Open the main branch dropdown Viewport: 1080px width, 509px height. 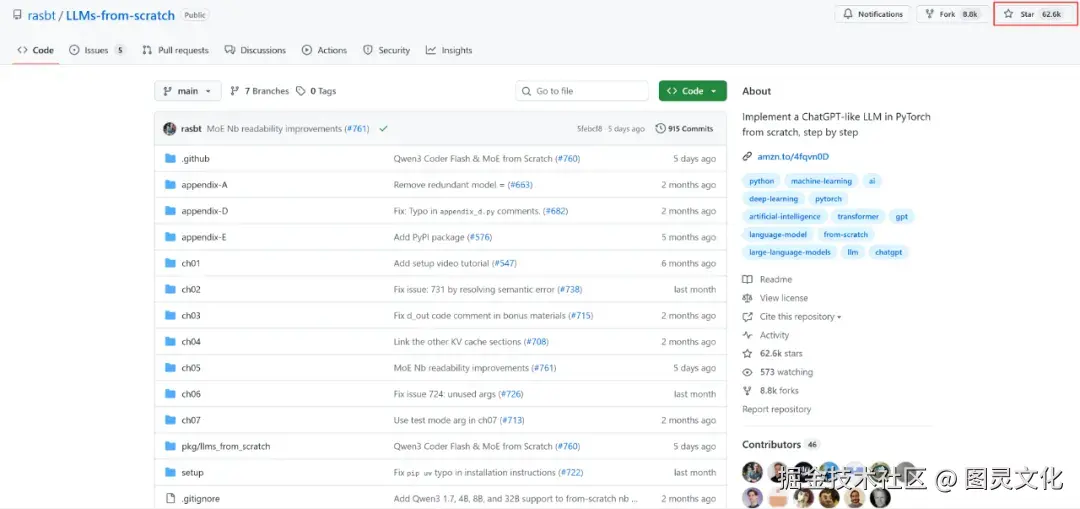point(188,91)
